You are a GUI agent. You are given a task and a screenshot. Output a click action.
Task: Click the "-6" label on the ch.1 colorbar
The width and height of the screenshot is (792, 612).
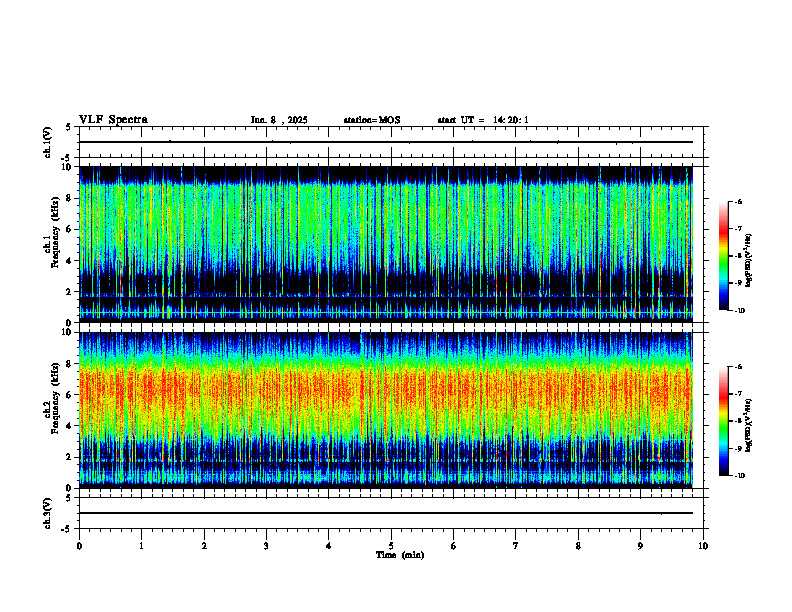tap(738, 202)
